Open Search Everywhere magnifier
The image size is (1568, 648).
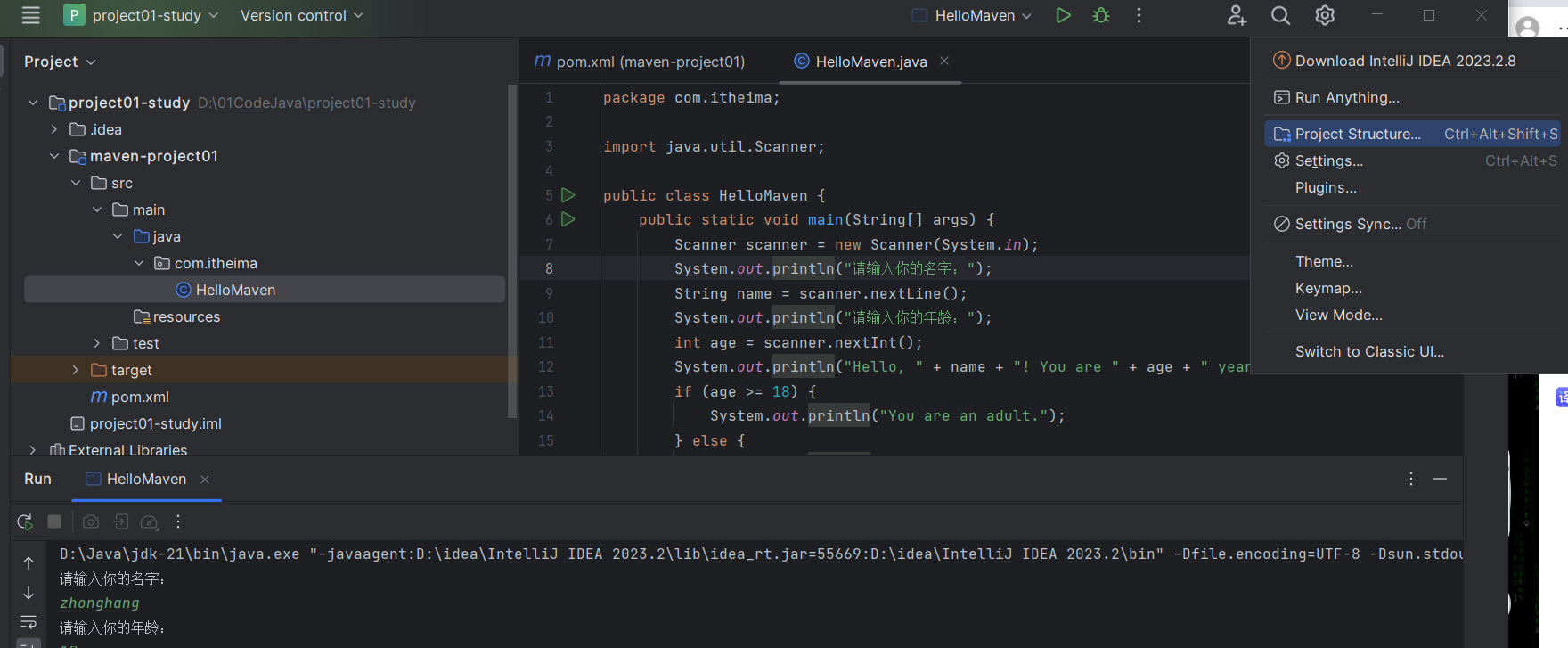pos(1280,15)
